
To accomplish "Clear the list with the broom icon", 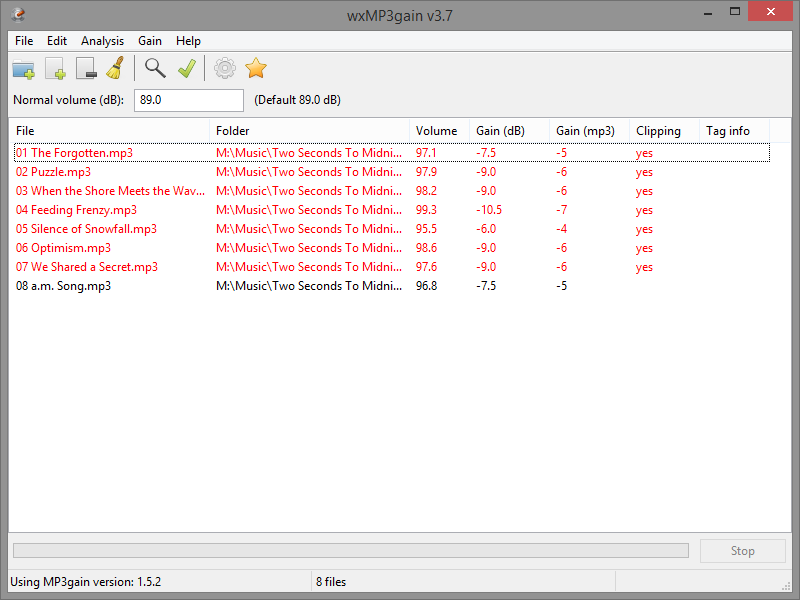I will (115, 69).
